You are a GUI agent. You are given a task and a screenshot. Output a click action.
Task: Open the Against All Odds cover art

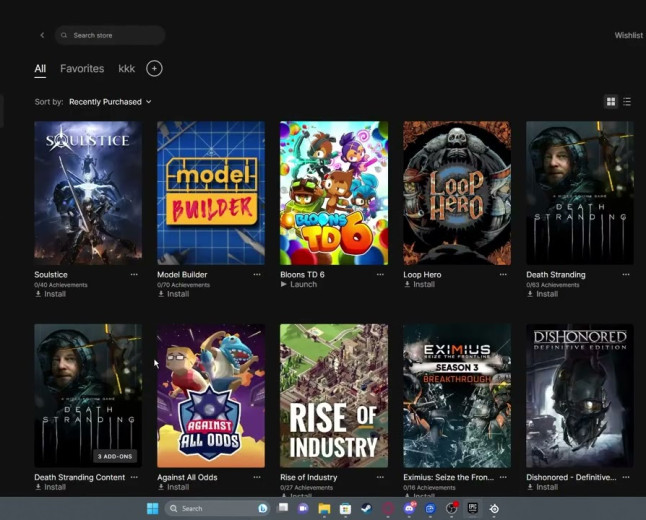[211, 396]
